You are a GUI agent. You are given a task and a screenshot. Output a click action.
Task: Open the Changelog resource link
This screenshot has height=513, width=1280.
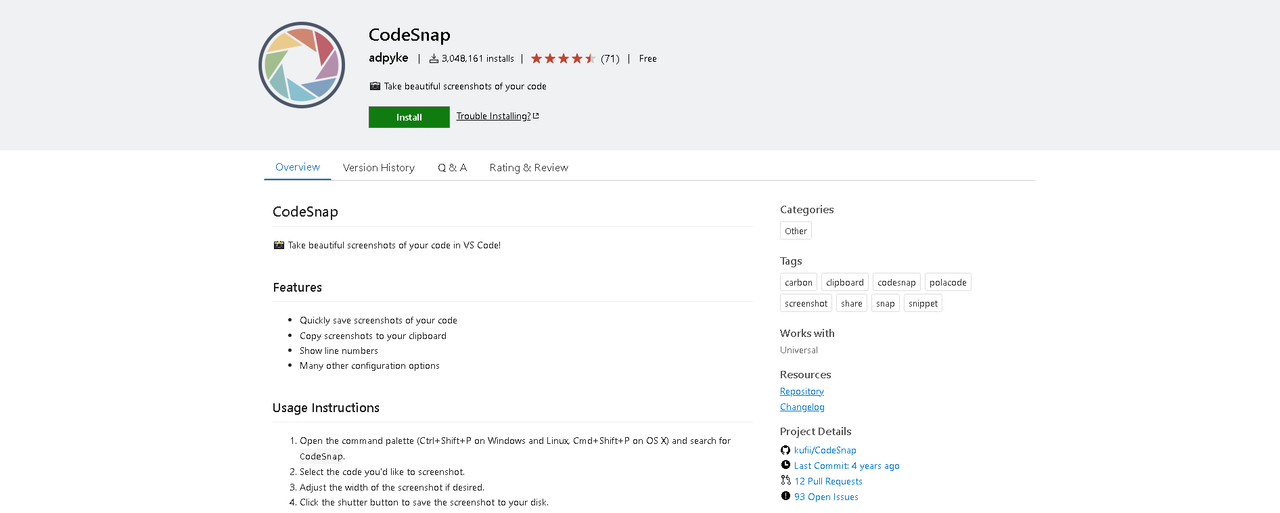[802, 407]
